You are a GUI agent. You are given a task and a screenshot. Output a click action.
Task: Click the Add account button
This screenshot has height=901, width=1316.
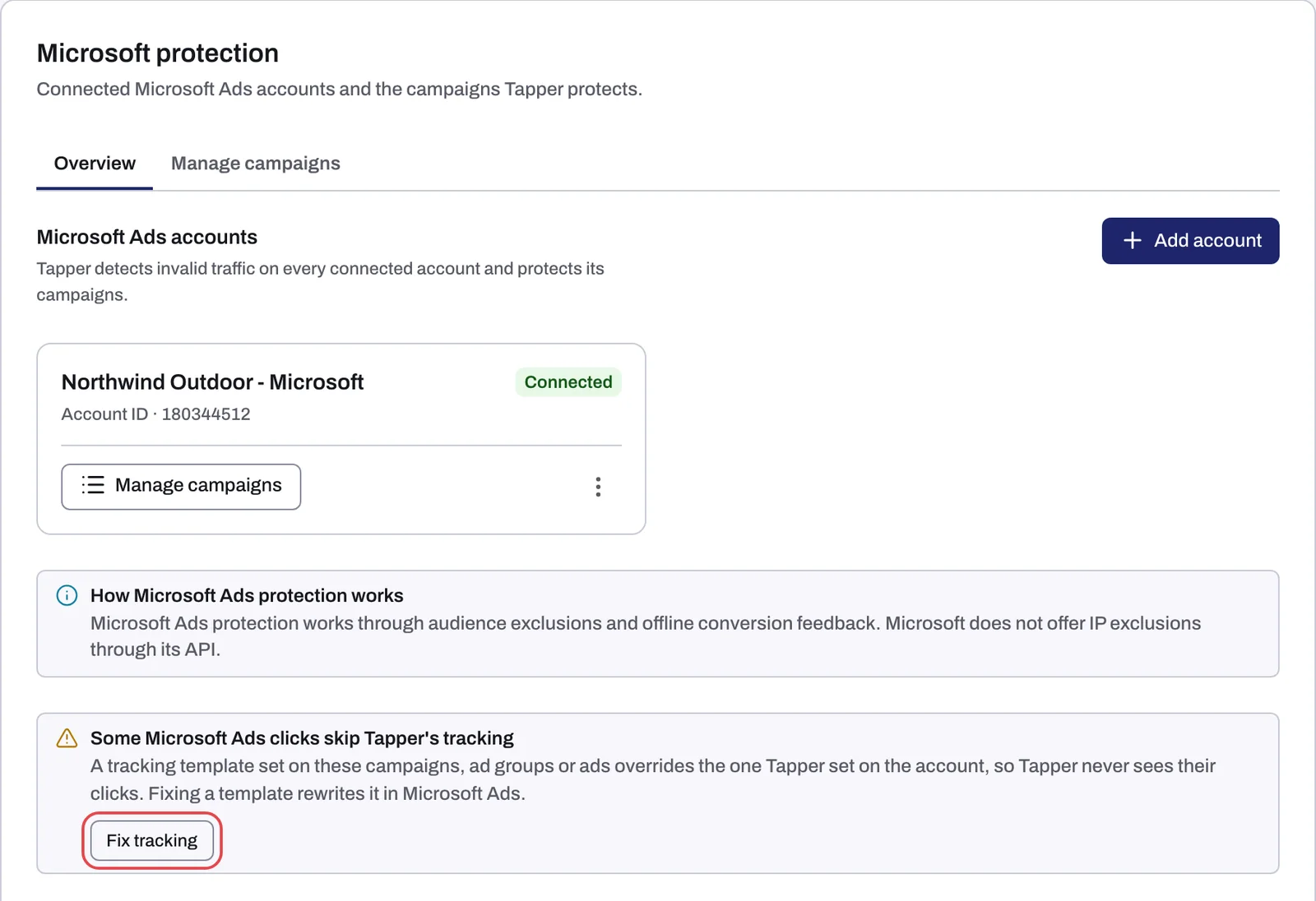click(x=1190, y=241)
